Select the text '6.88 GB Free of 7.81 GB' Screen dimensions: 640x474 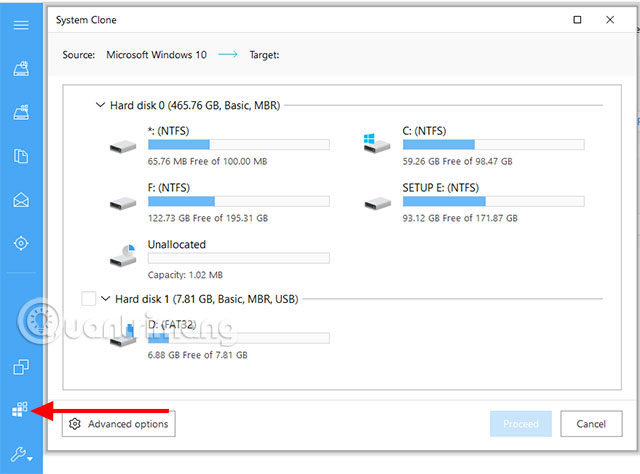(x=198, y=355)
